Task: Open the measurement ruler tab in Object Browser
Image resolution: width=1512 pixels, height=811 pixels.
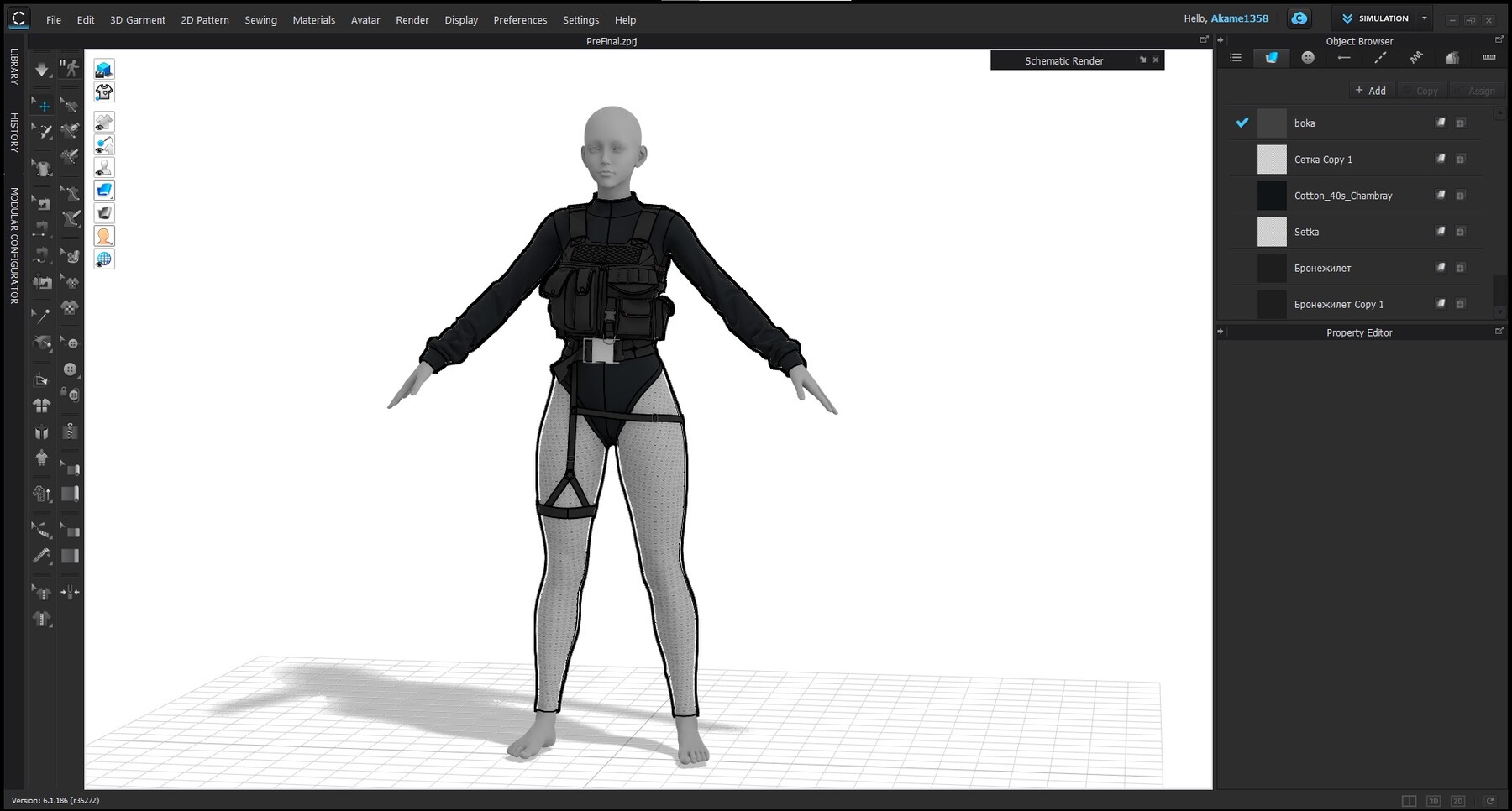Action: coord(1488,58)
